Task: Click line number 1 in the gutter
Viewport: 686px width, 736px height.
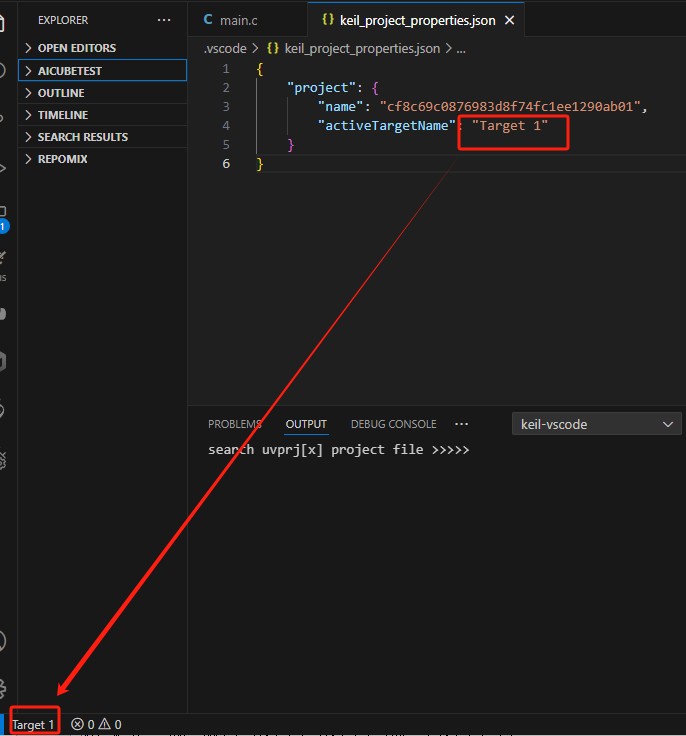Action: click(226, 69)
